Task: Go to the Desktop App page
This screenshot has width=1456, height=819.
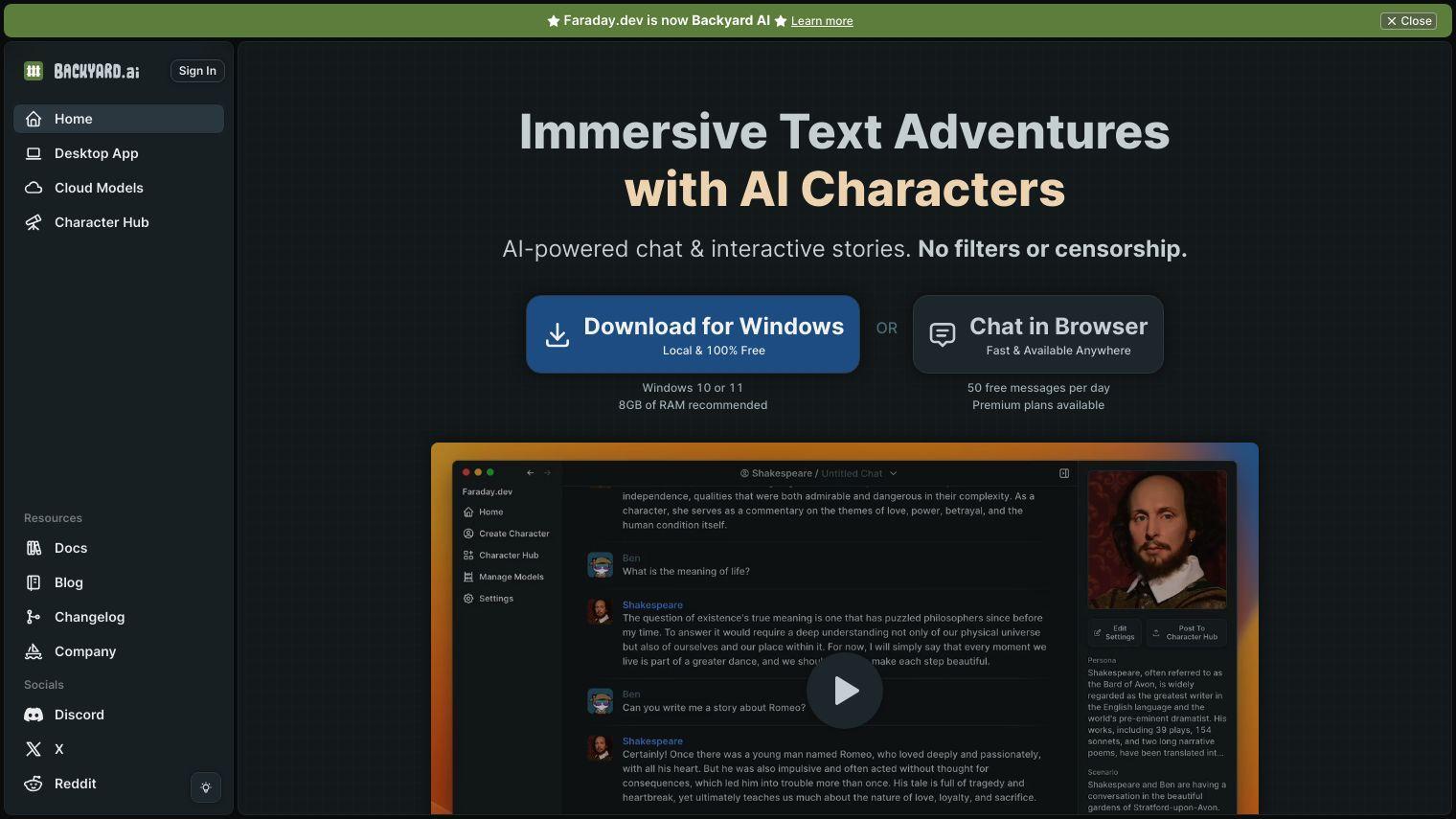Action: tap(119, 153)
